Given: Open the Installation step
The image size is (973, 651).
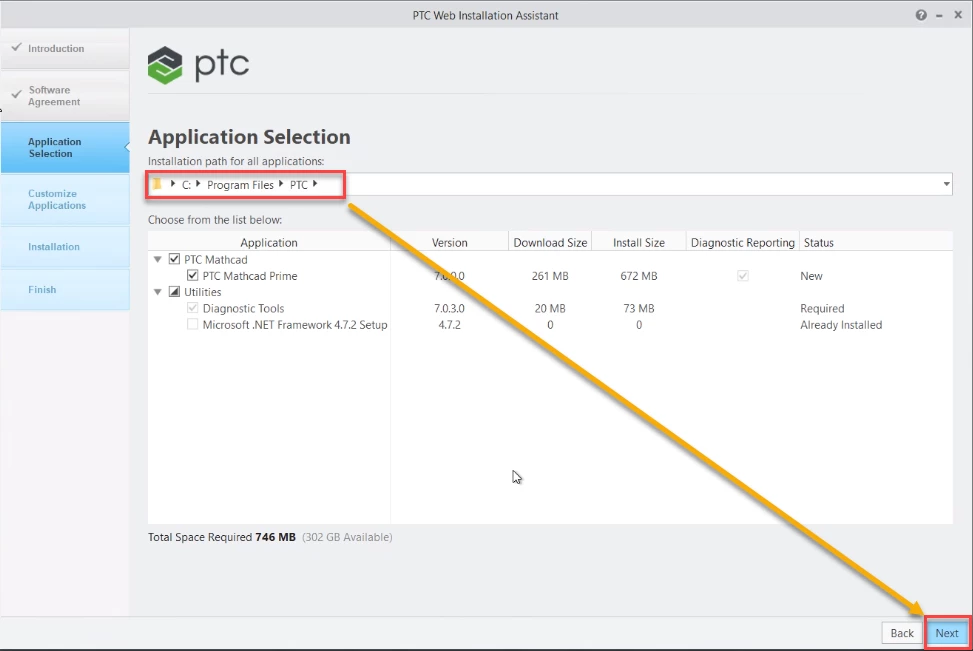Looking at the screenshot, I should [x=65, y=246].
